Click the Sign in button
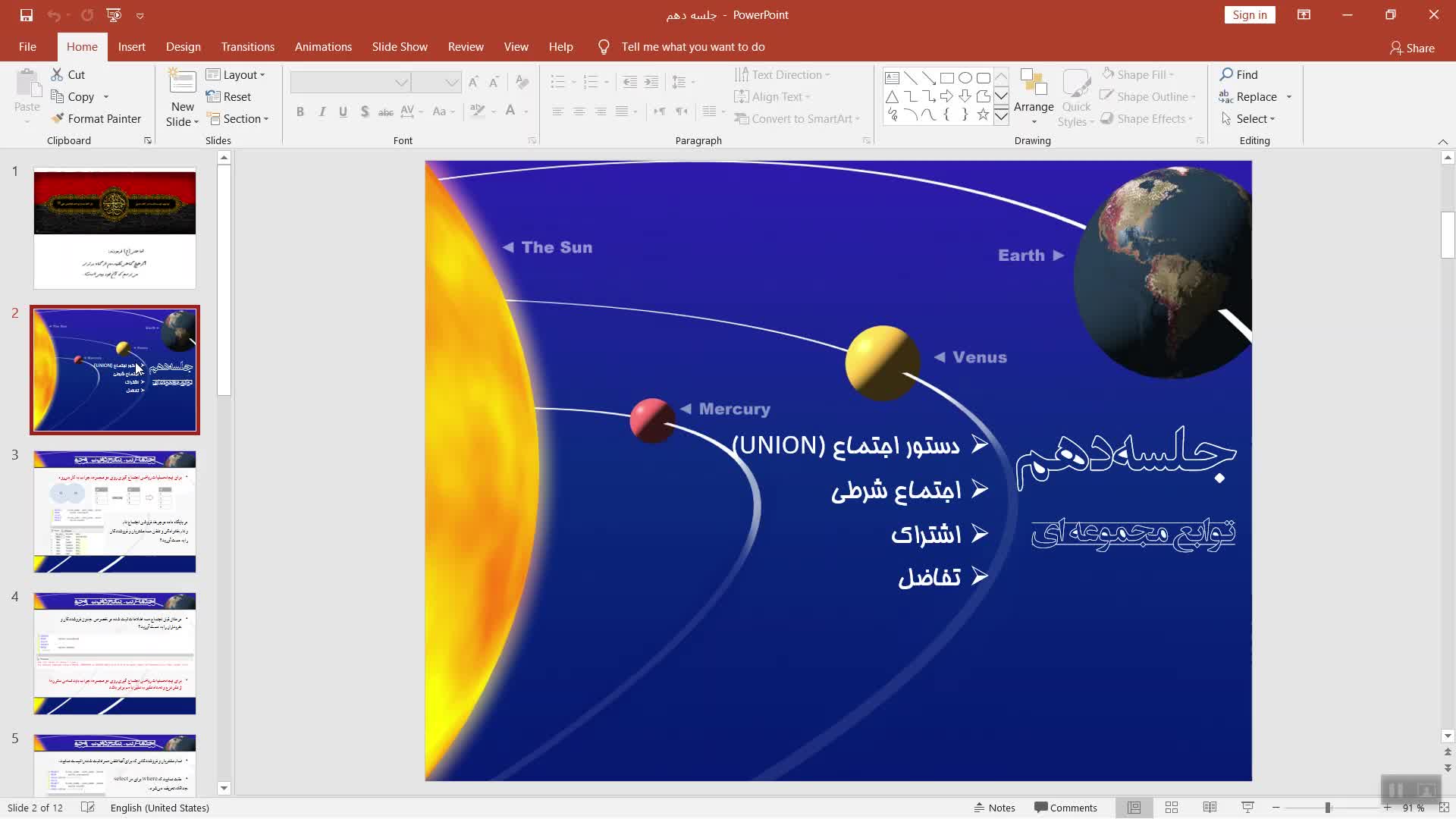 [1249, 15]
